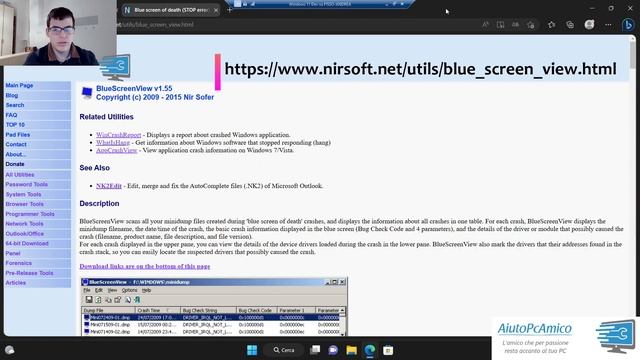Image resolution: width=640 pixels, height=360 pixels.
Task: Click the Donate sidebar link
Action: pyautogui.click(x=15, y=164)
